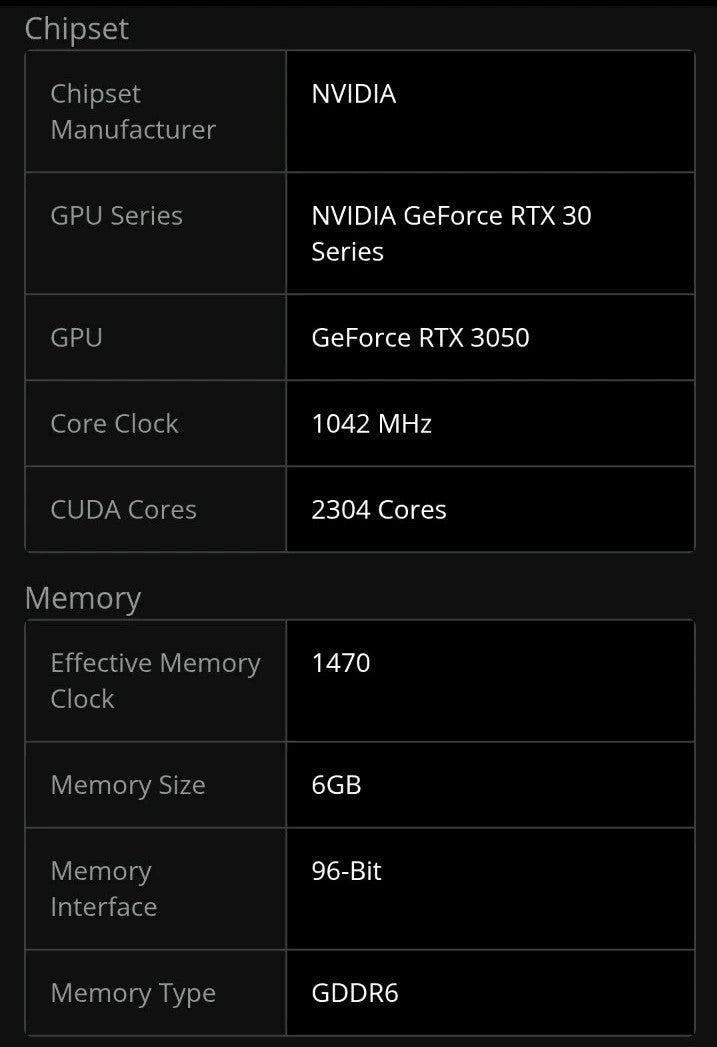Select the Memory Type label
This screenshot has height=1047, width=717.
[x=133, y=994]
